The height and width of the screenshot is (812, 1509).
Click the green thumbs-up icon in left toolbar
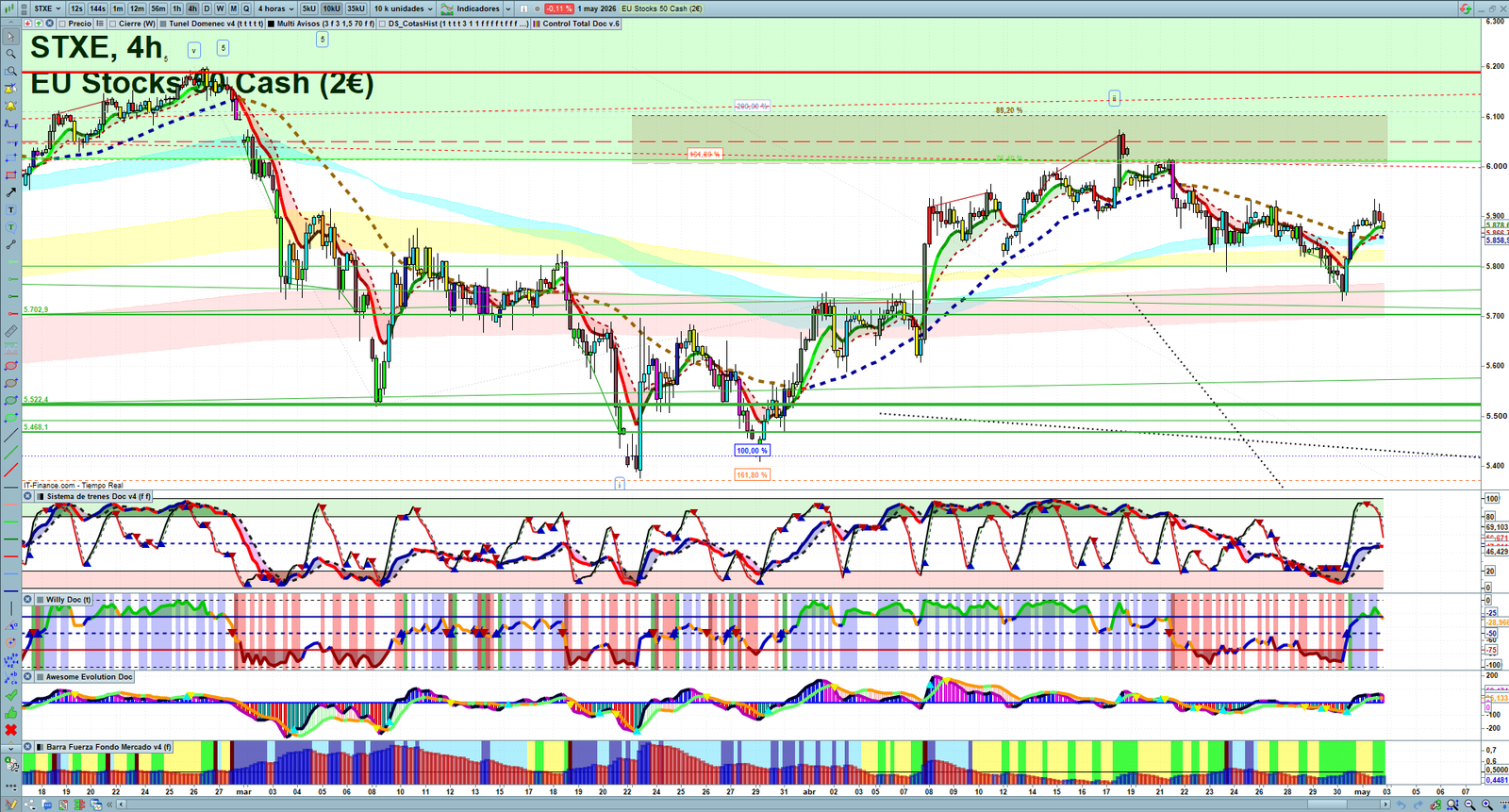10,713
